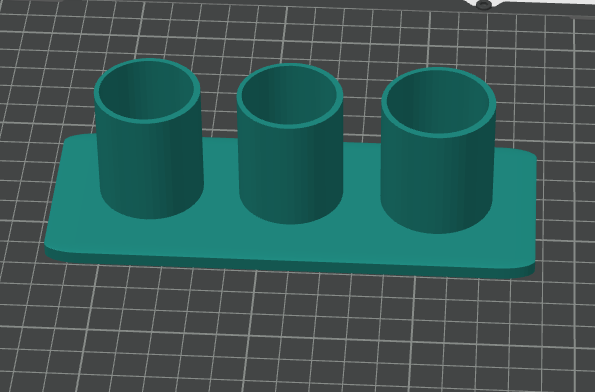Pick the base plate between middle and right cylinders
The height and width of the screenshot is (392, 595).
[362, 182]
